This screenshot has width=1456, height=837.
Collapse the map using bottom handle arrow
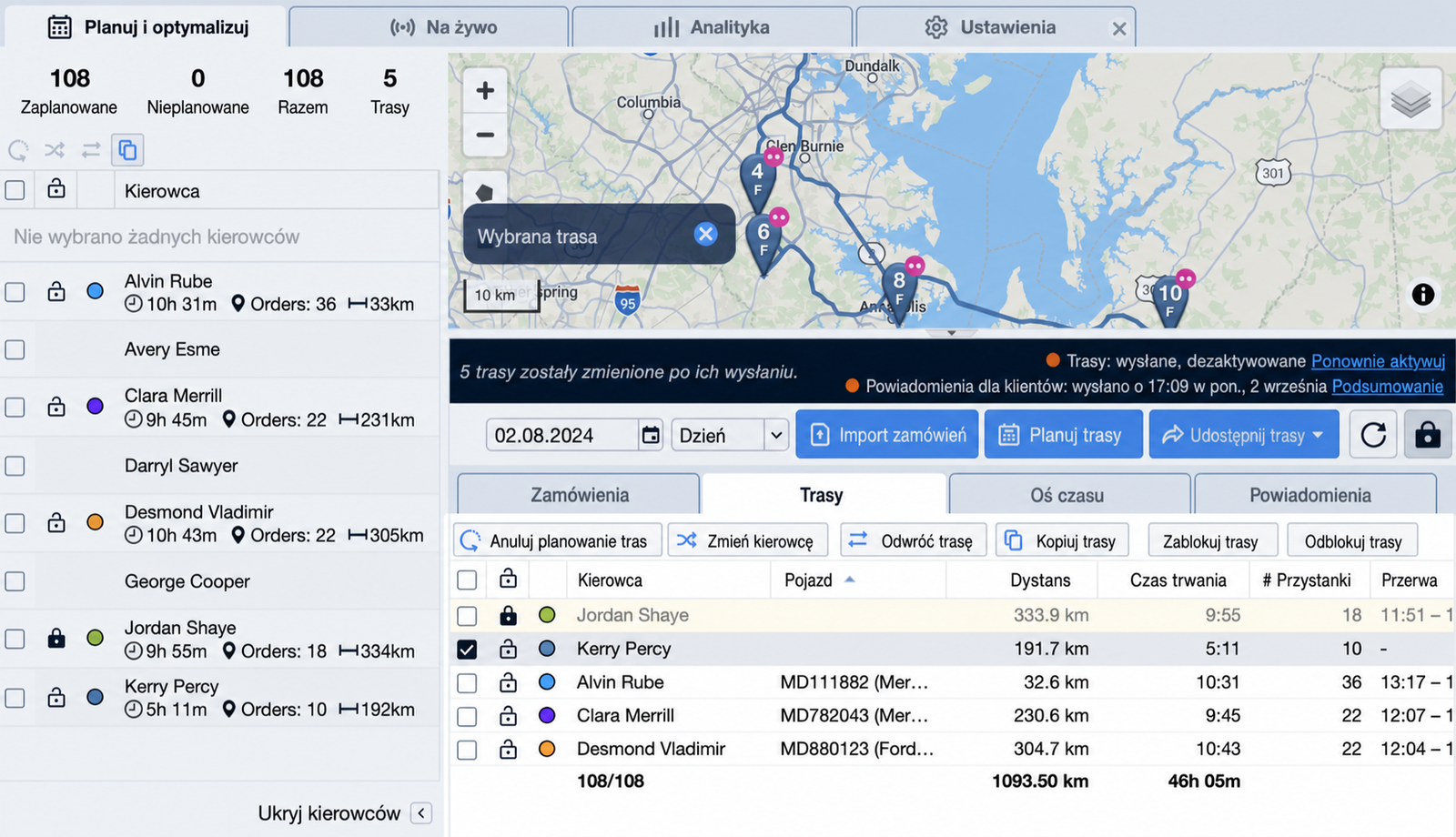tap(951, 333)
